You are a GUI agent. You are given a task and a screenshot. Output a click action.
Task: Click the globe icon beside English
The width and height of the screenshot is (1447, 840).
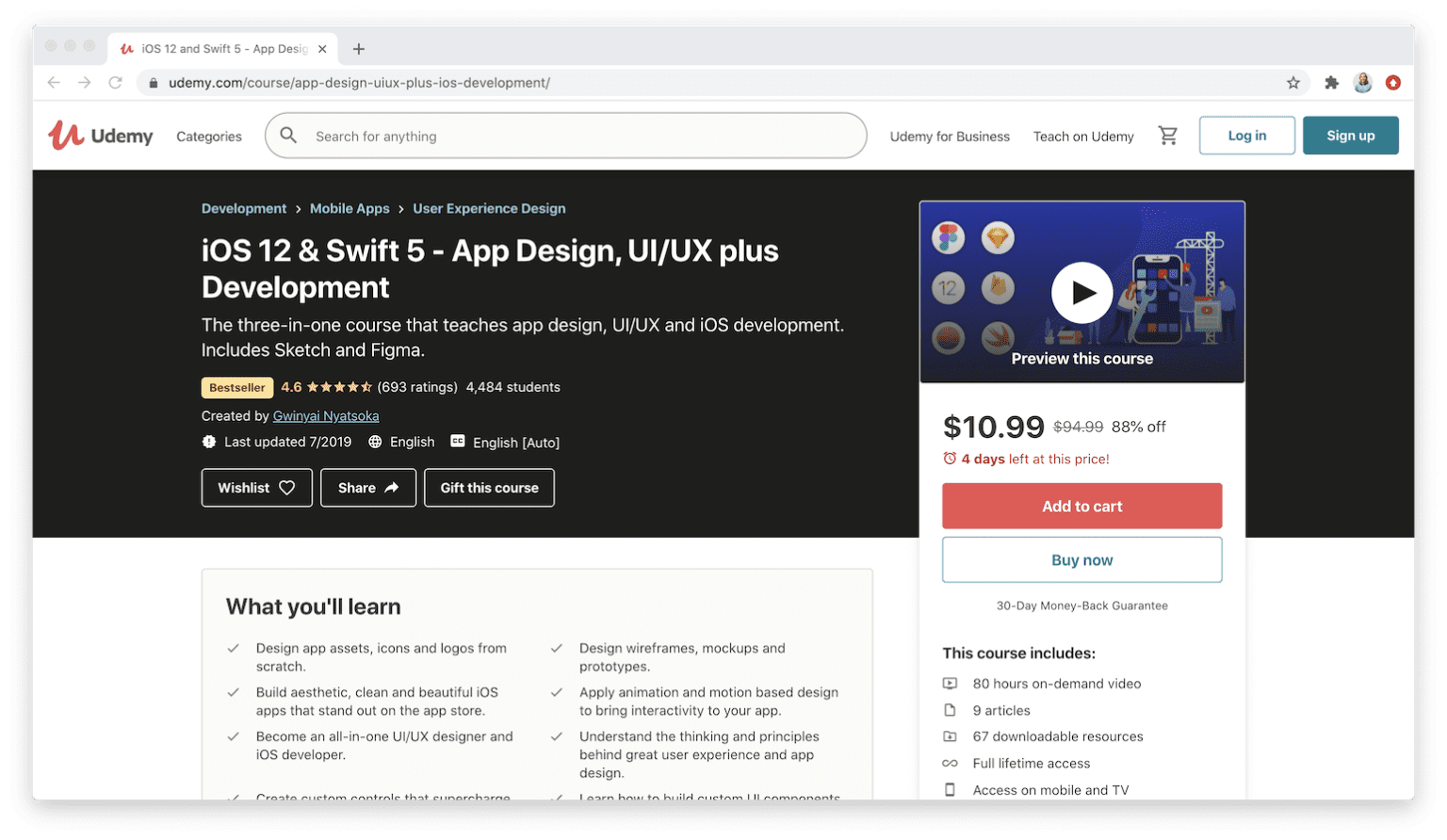pos(375,441)
